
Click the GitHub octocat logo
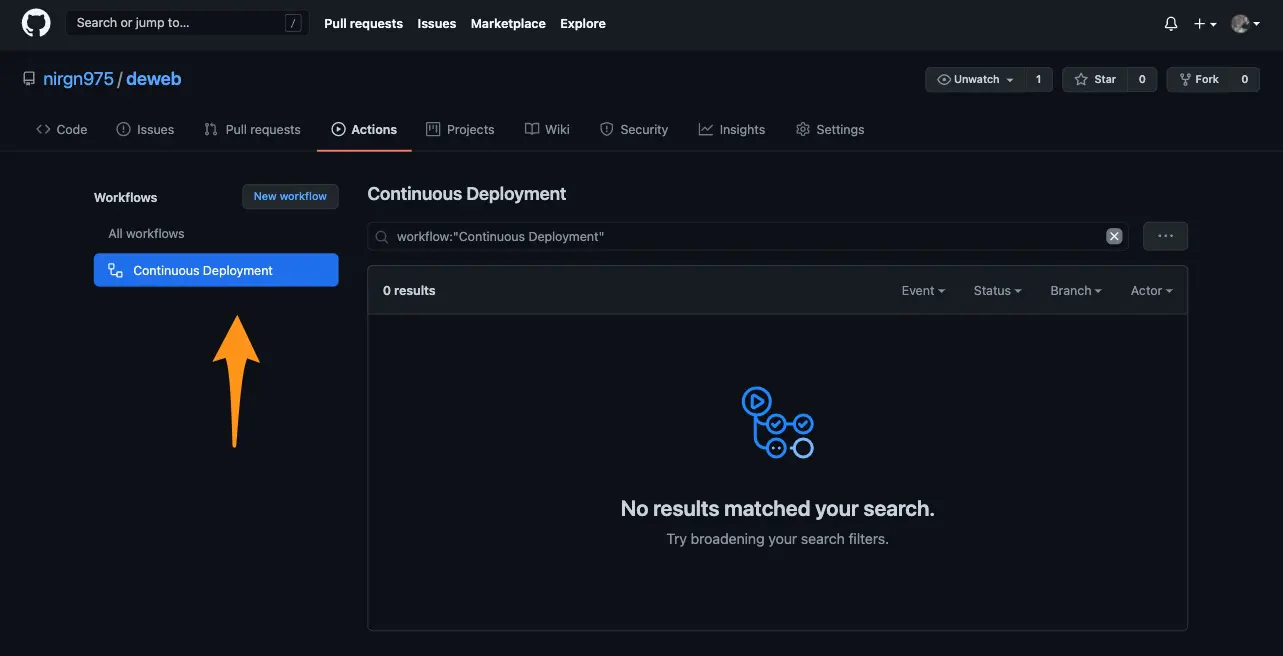pos(35,24)
